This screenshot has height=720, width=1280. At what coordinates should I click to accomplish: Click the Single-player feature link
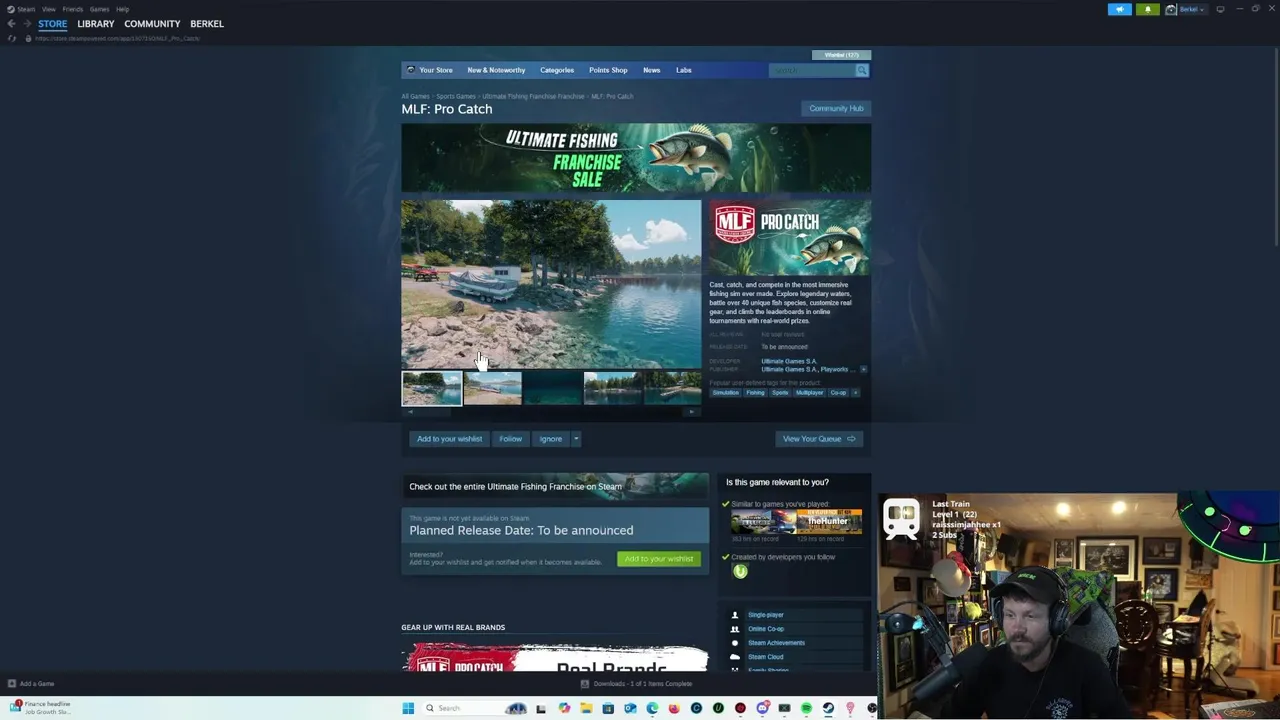[x=766, y=615]
